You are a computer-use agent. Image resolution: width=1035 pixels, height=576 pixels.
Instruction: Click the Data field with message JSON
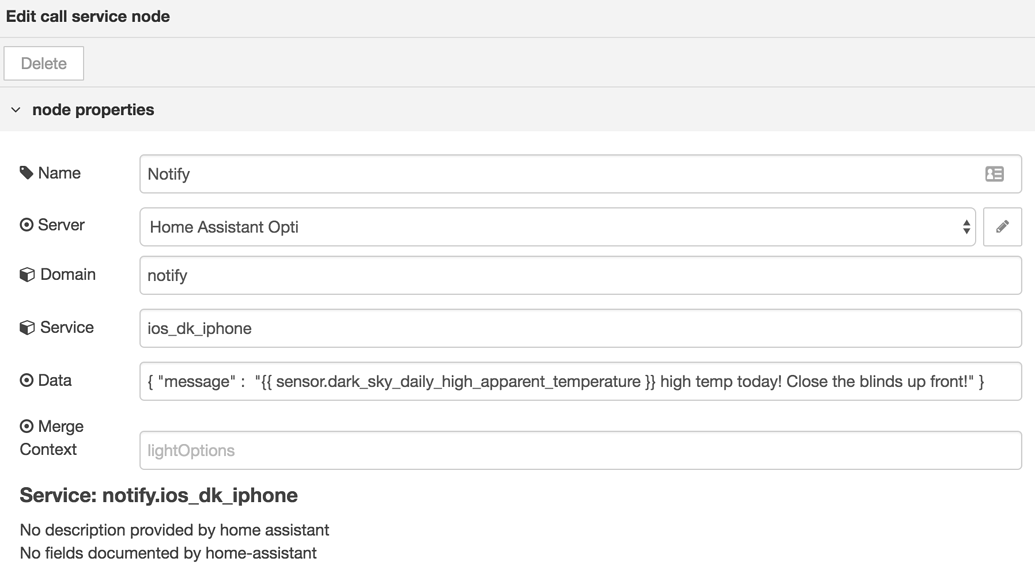(580, 381)
